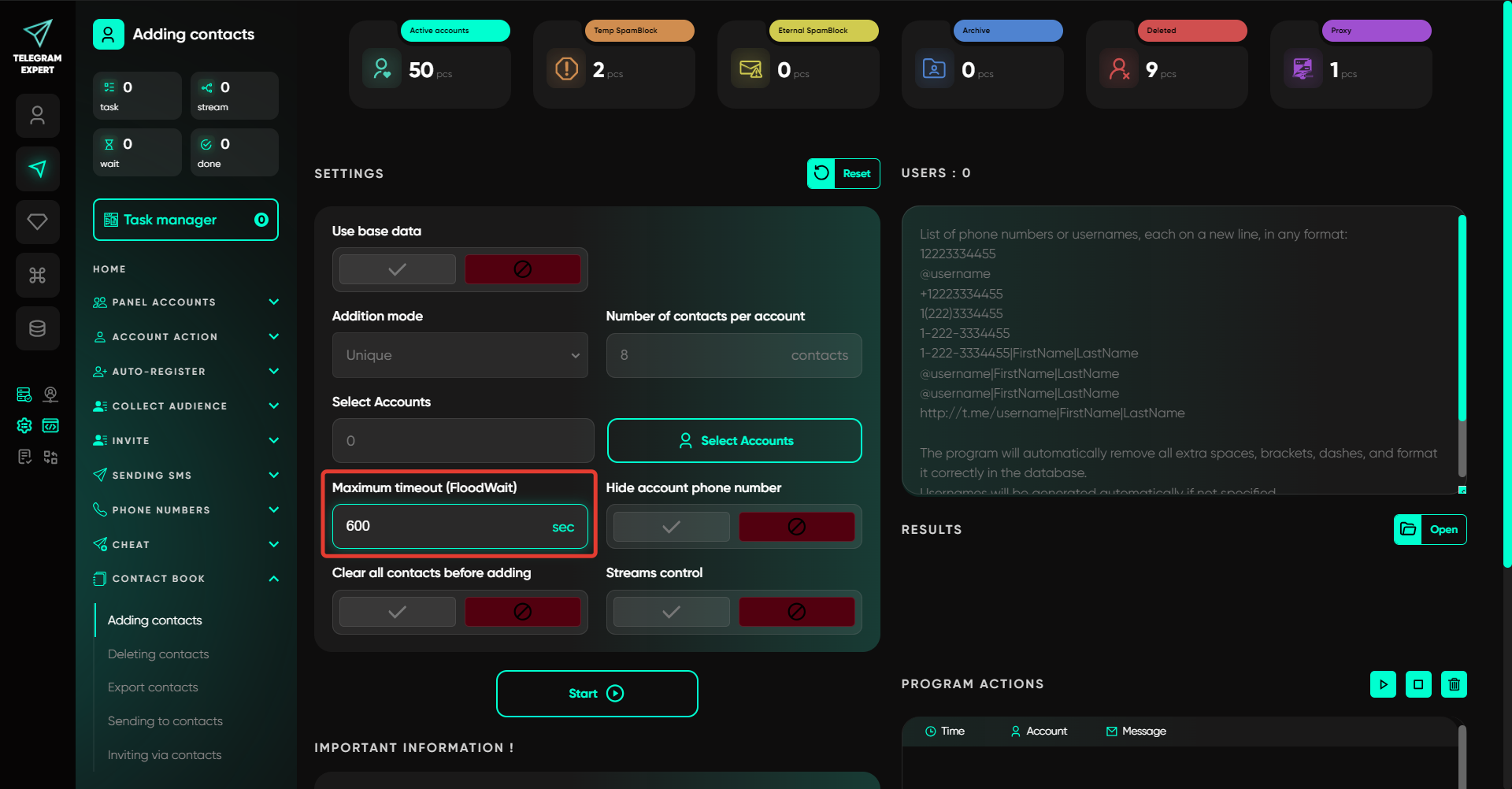Go to Export contacts page
This screenshot has width=1512, height=789.
(153, 687)
